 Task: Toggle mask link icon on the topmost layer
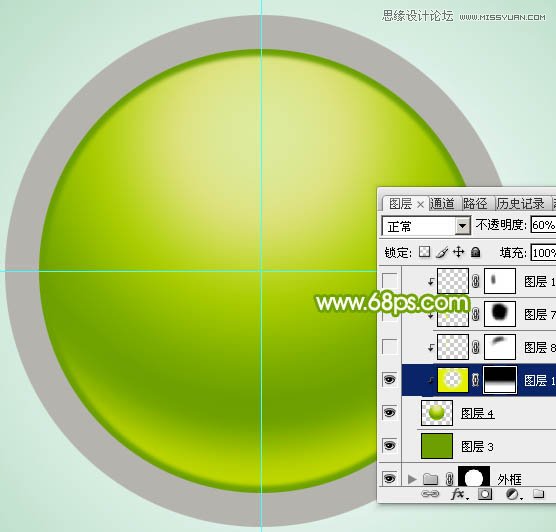(x=476, y=281)
